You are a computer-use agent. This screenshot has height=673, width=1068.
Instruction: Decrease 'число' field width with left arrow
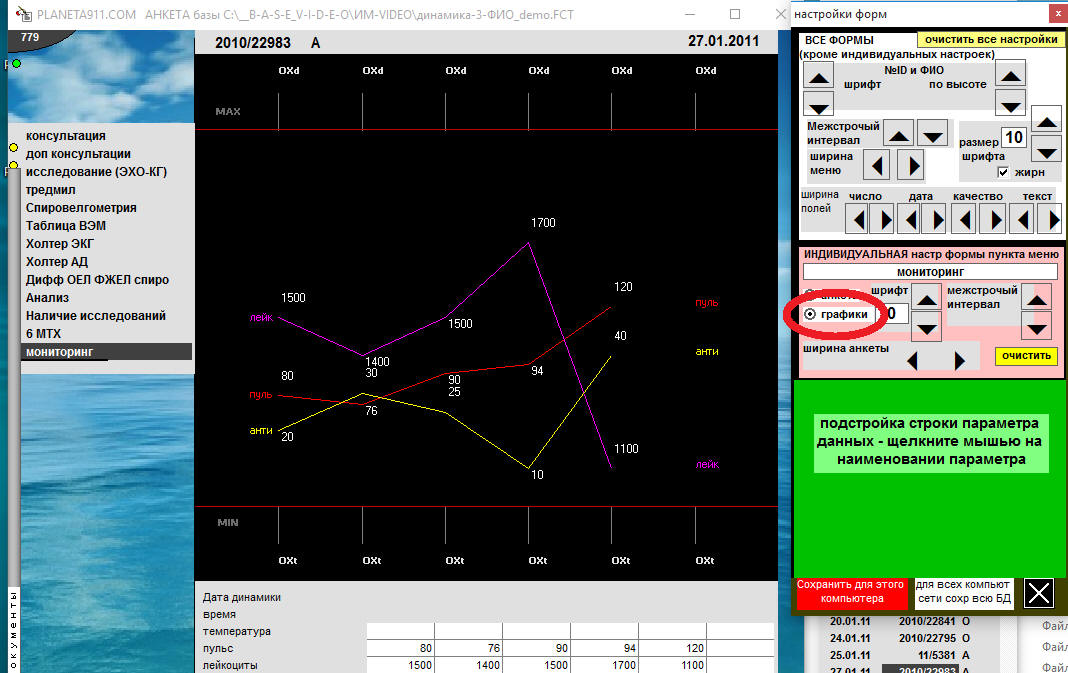pyautogui.click(x=857, y=218)
